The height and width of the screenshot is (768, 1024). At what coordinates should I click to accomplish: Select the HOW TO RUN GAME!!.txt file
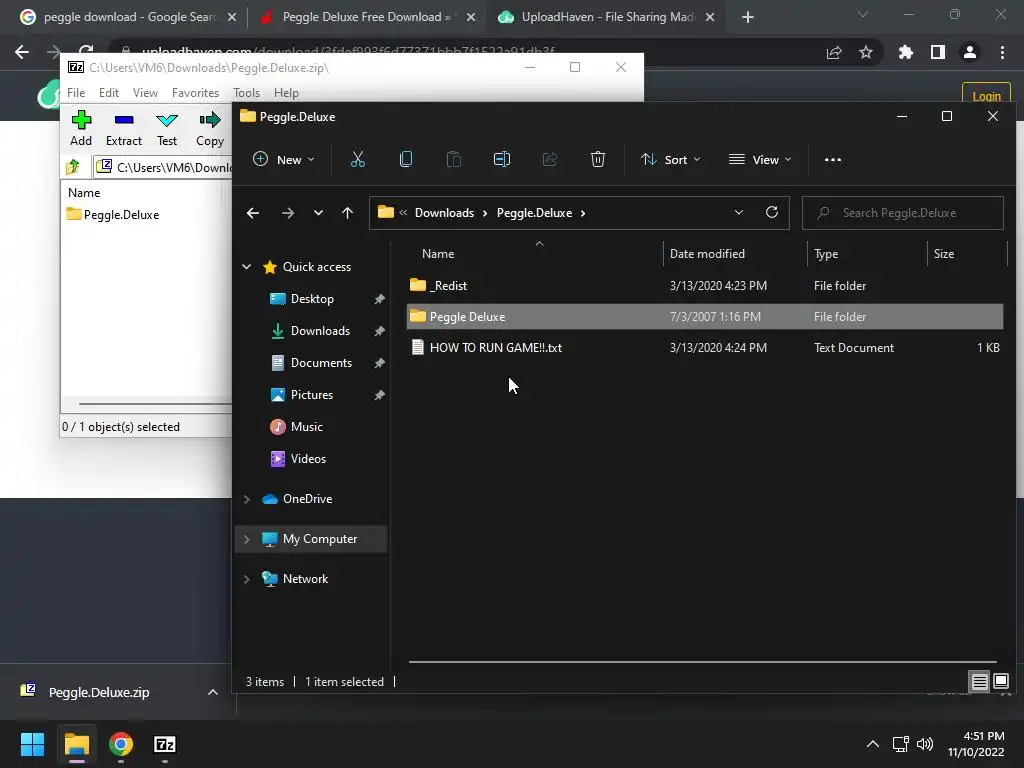705,347
